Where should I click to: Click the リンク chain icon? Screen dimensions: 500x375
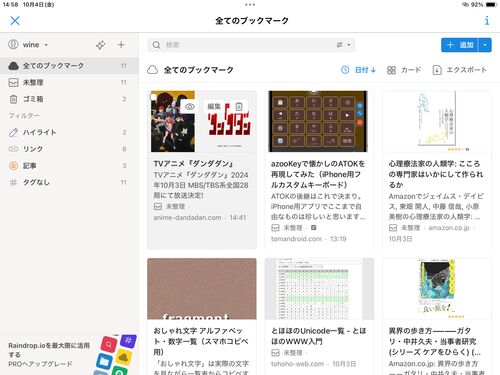pyautogui.click(x=13, y=149)
